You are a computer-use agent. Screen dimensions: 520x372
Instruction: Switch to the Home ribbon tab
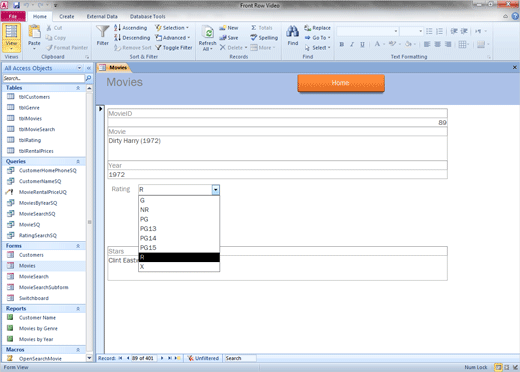click(40, 16)
